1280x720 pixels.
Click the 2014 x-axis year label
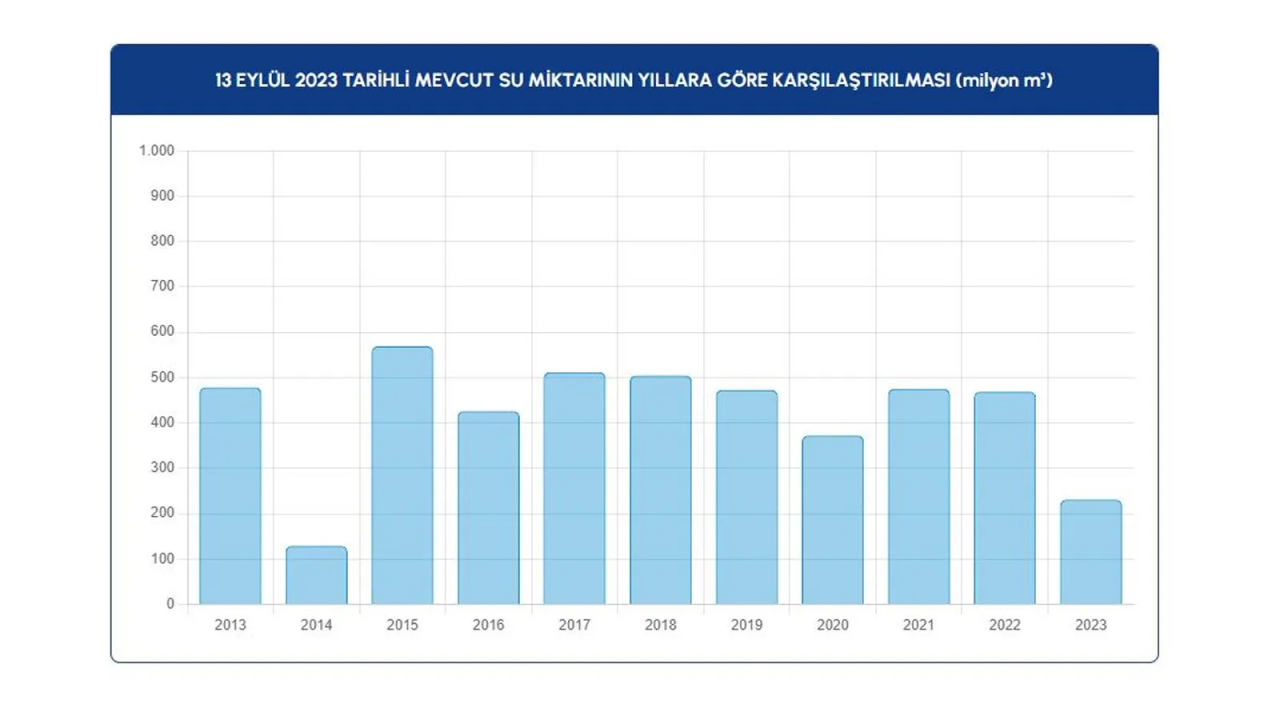pos(316,625)
